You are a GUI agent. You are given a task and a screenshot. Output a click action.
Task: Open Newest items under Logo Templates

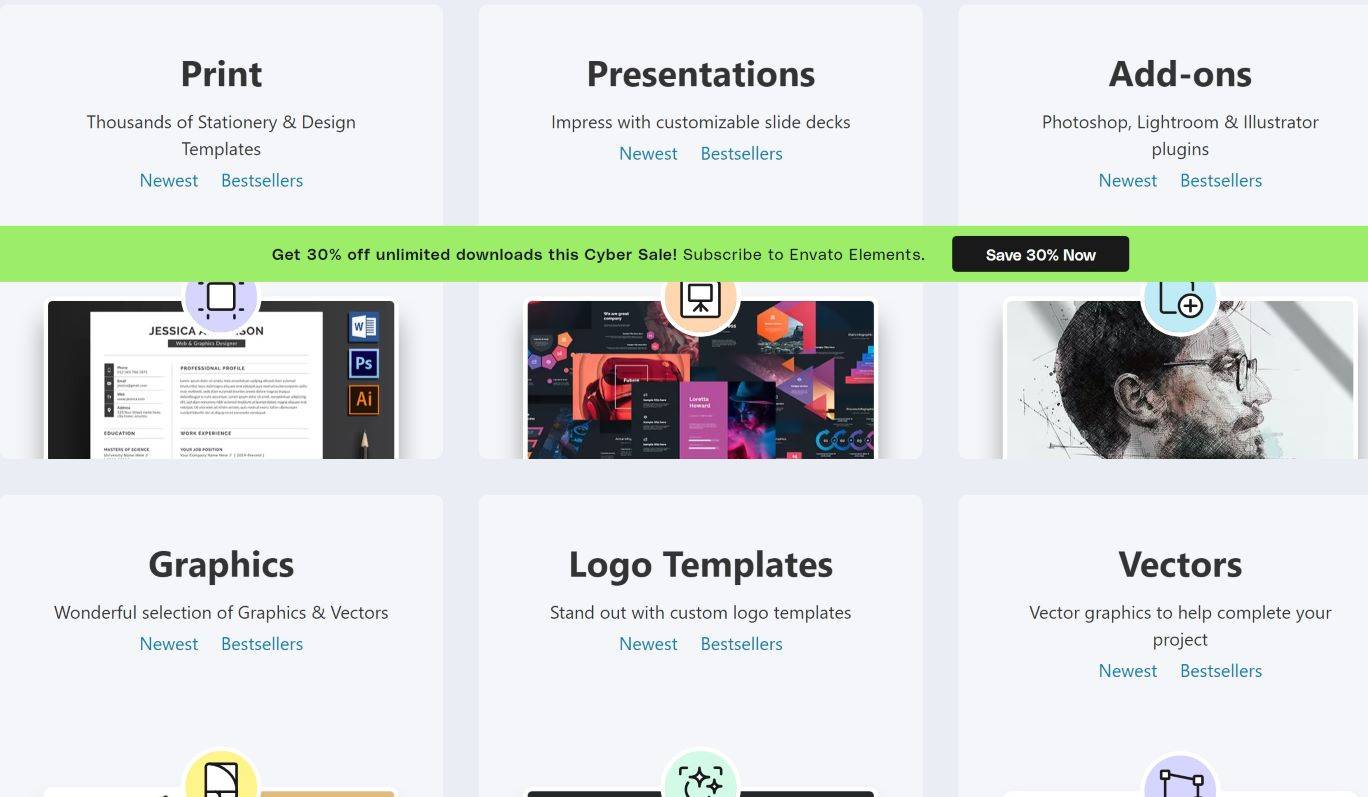point(648,644)
